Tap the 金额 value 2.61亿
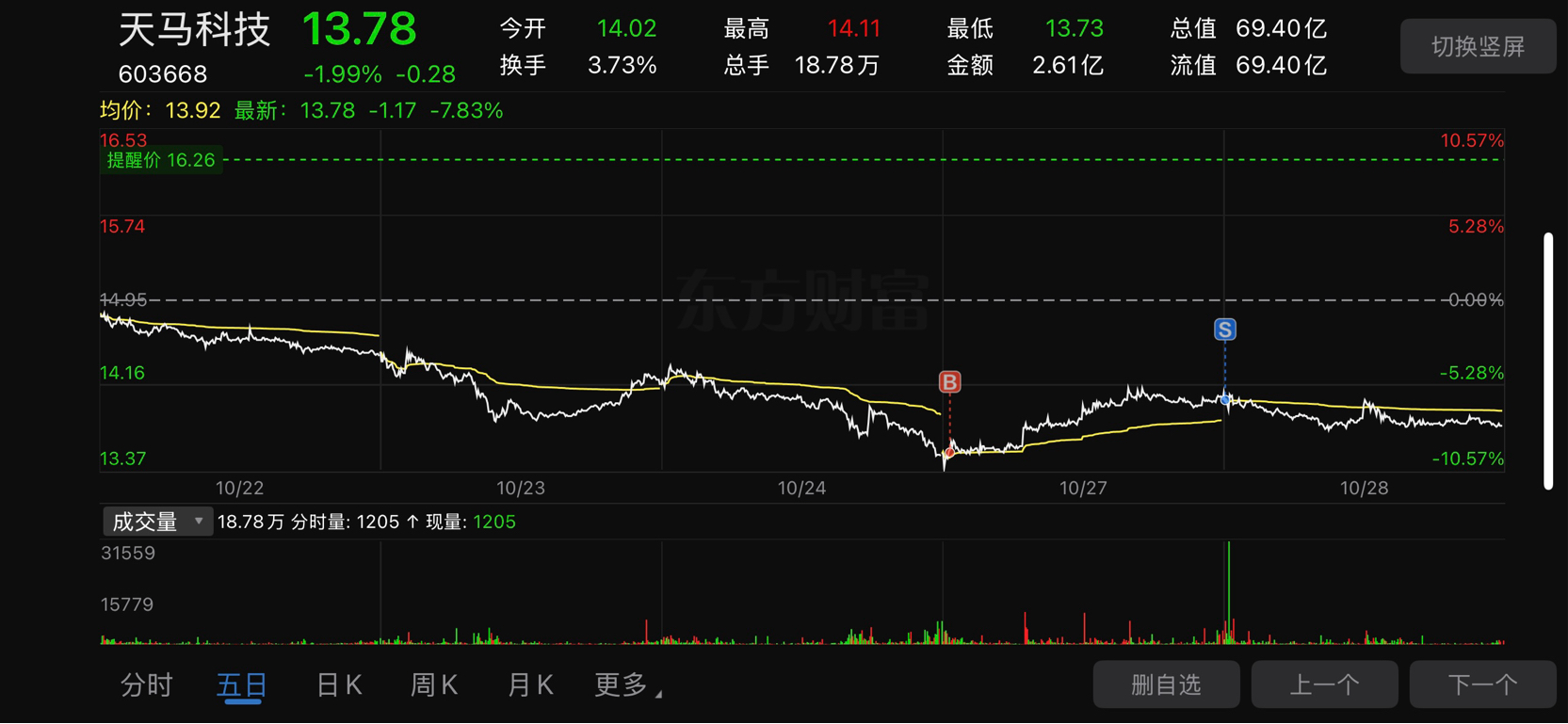 coord(1068,65)
